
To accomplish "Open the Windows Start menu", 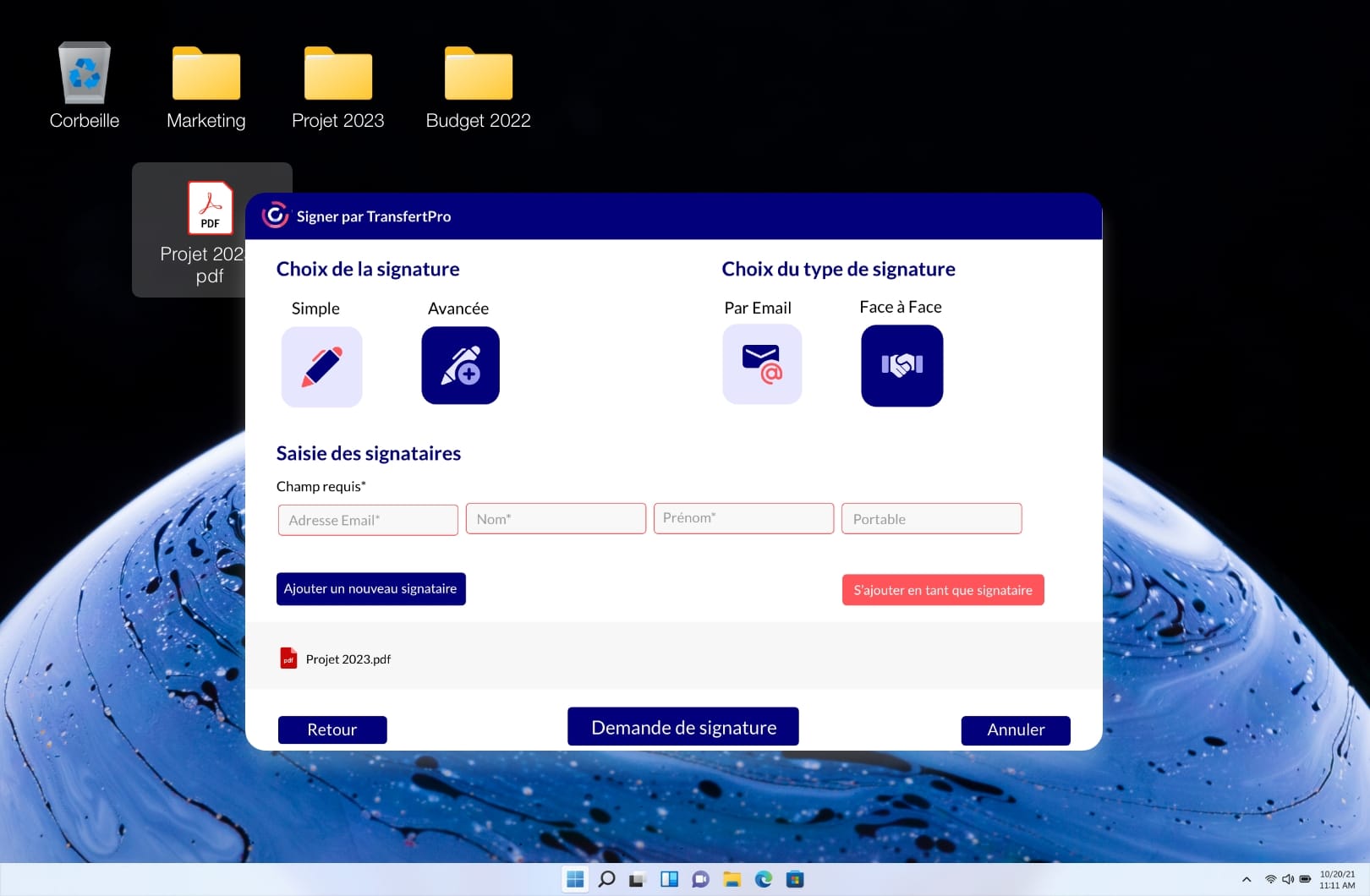I will click(x=575, y=879).
